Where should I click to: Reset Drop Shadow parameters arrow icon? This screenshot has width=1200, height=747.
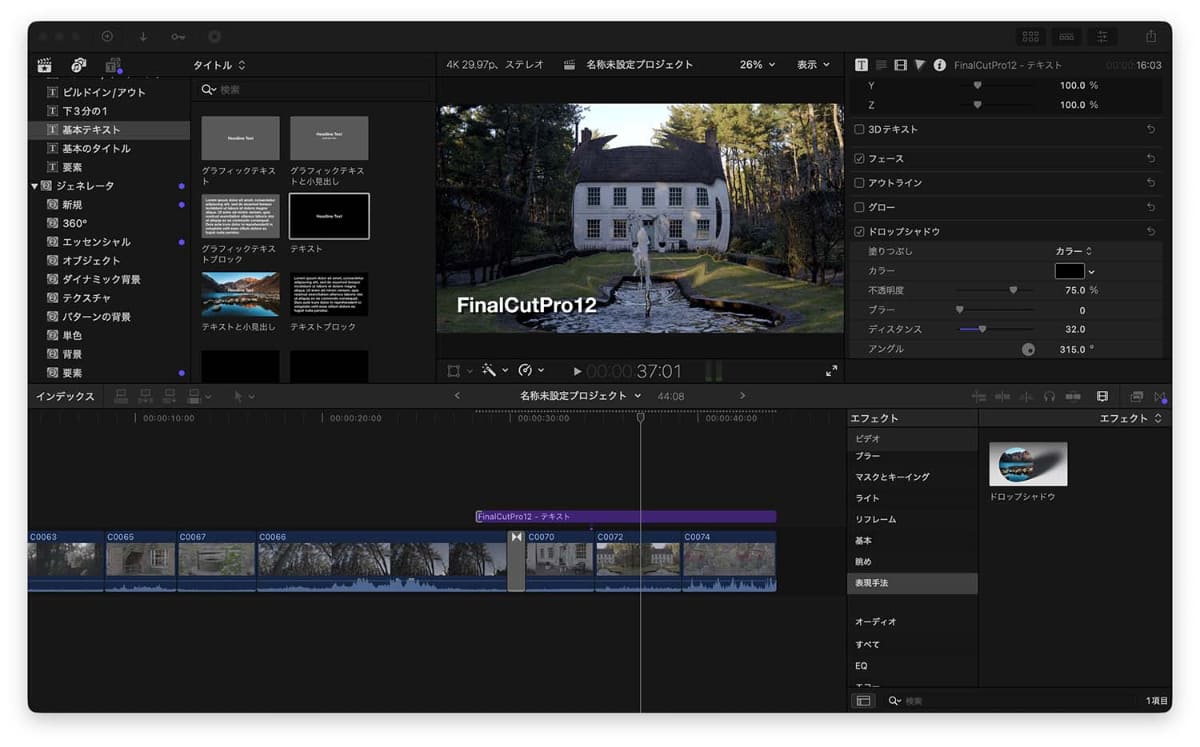point(1151,232)
